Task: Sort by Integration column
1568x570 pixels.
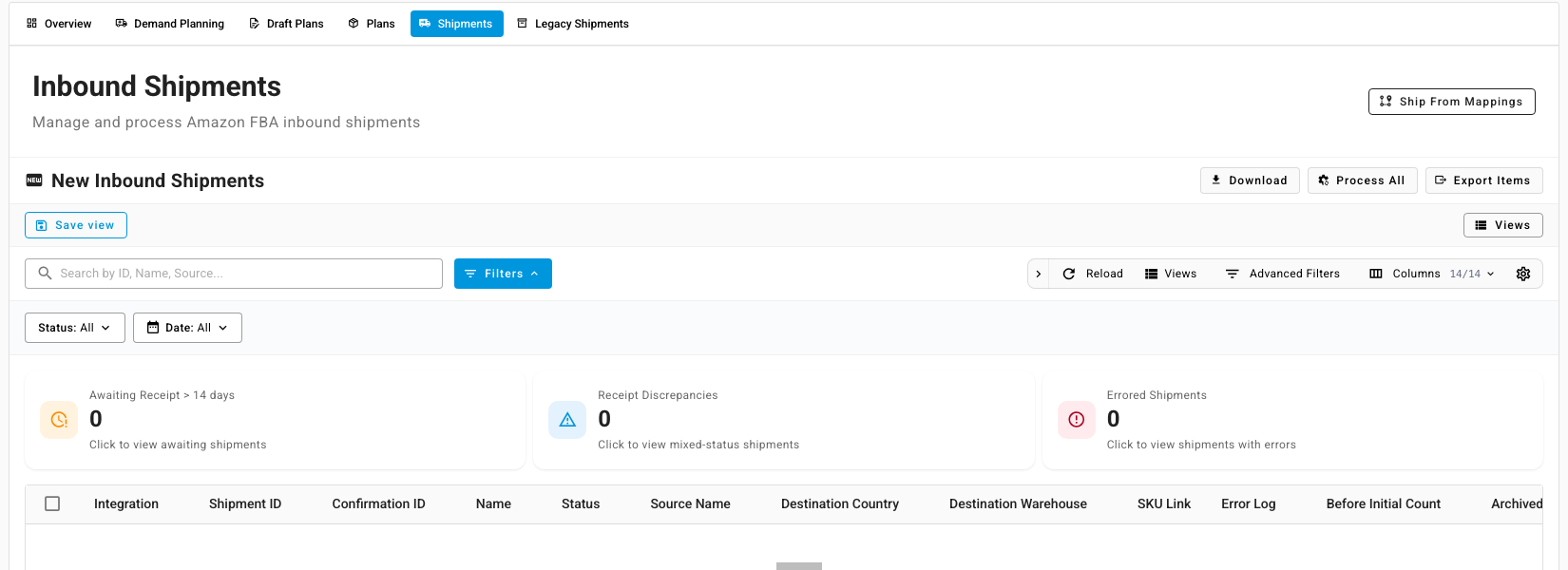Action: pos(126,504)
